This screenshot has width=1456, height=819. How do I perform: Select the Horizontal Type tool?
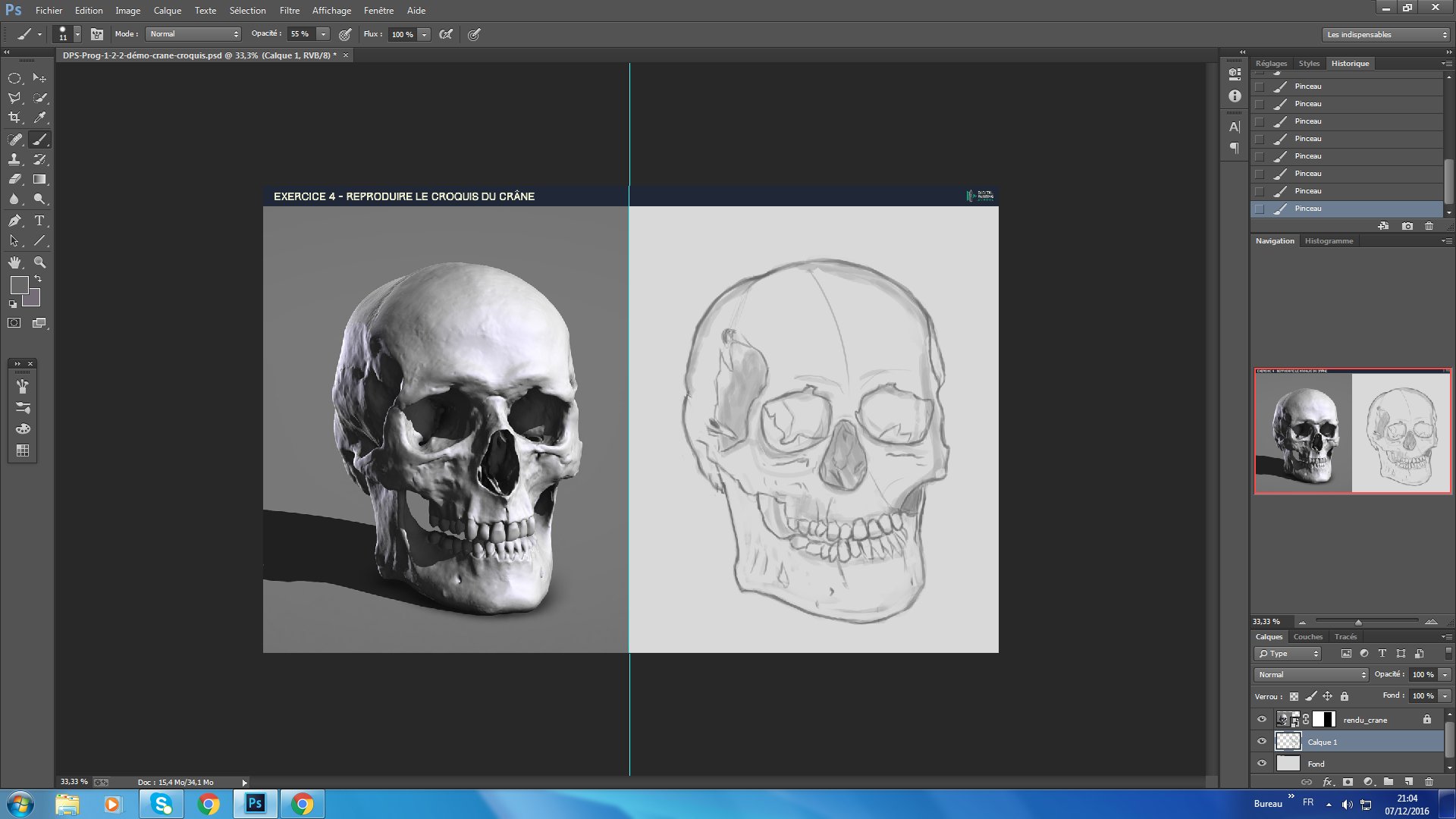click(39, 221)
